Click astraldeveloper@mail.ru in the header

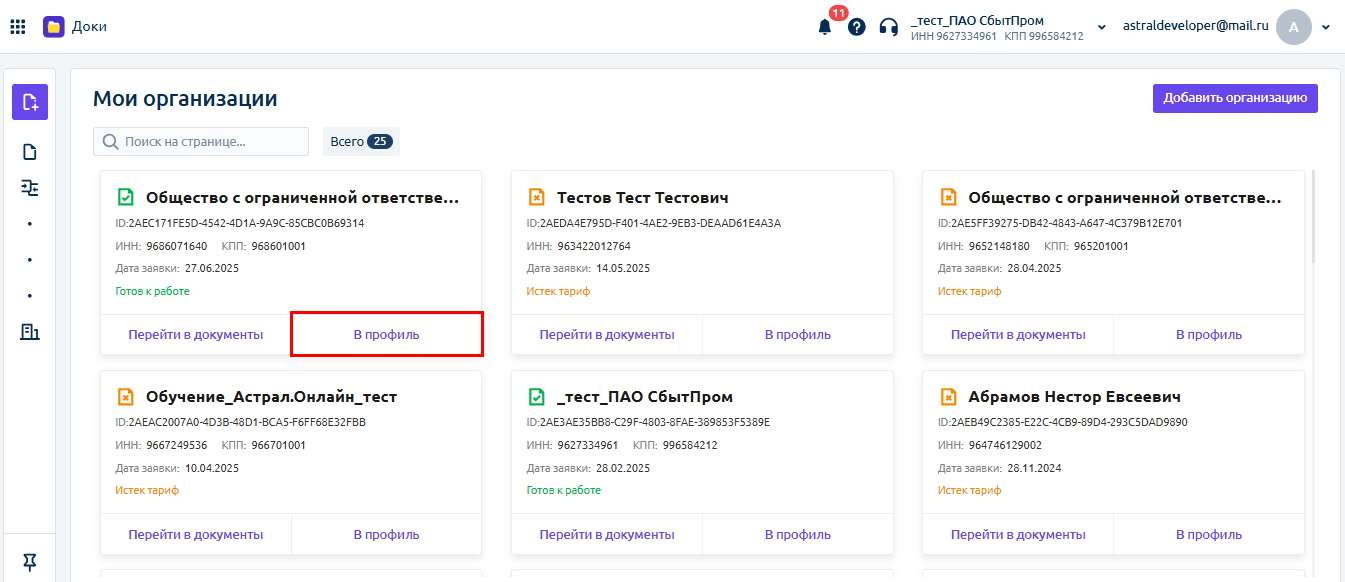pyautogui.click(x=1195, y=27)
